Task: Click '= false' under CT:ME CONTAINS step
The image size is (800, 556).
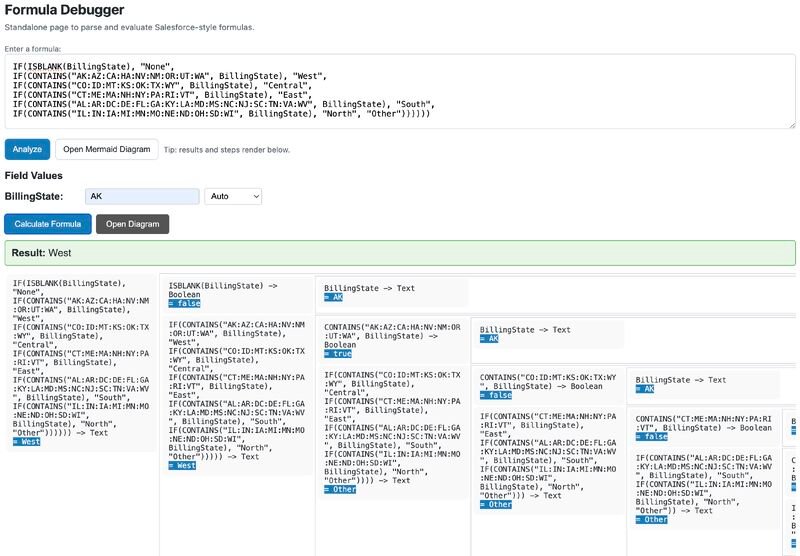Action: click(x=652, y=437)
